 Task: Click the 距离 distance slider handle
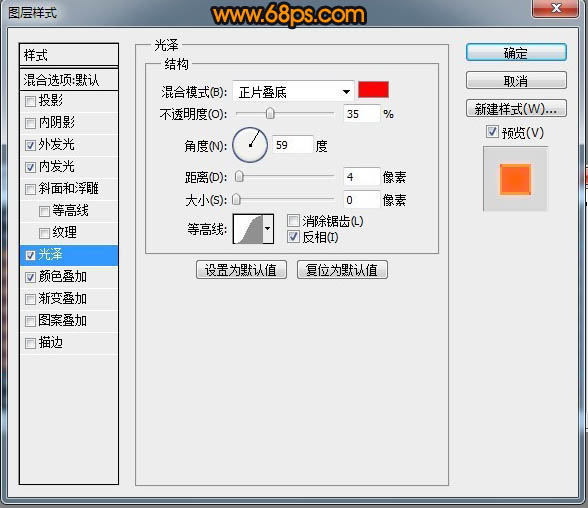(x=239, y=177)
